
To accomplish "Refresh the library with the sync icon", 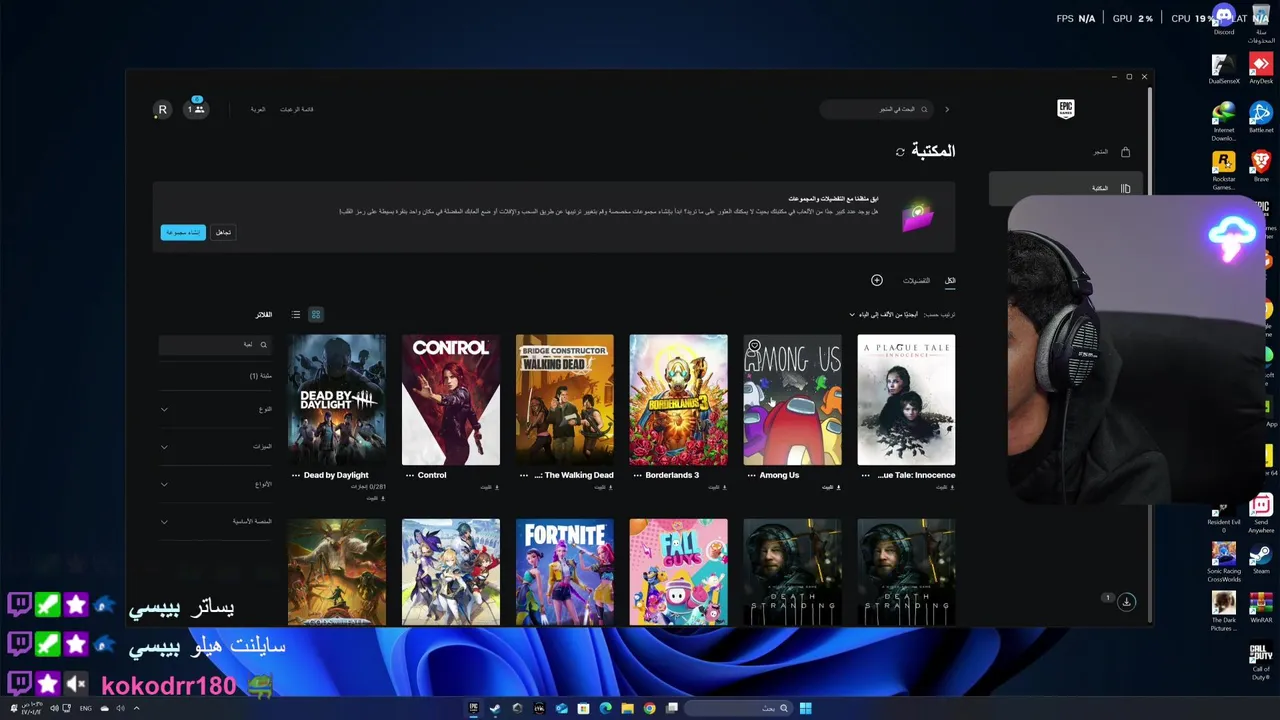I will coord(900,152).
